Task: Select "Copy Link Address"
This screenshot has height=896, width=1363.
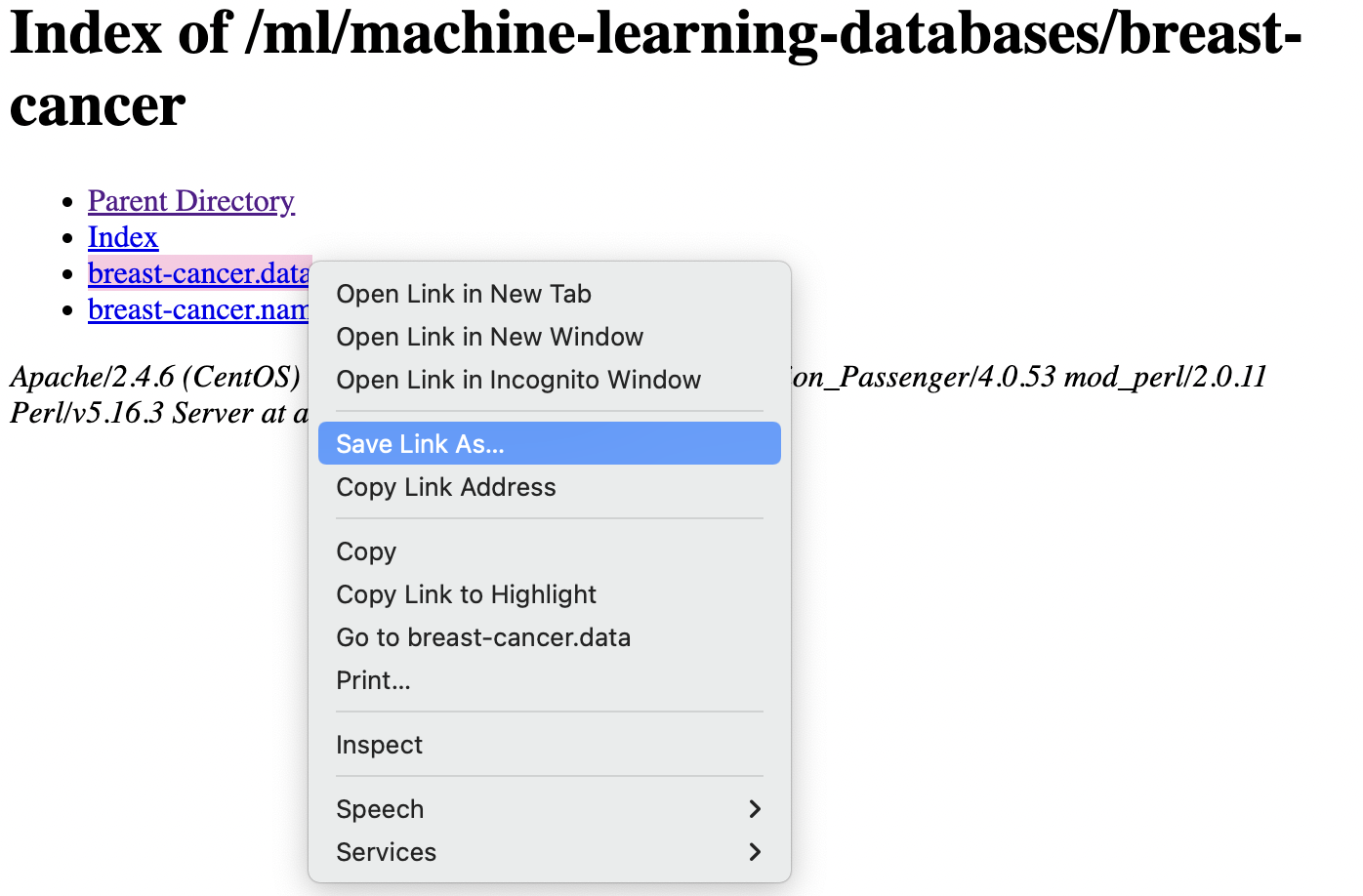Action: tap(445, 487)
